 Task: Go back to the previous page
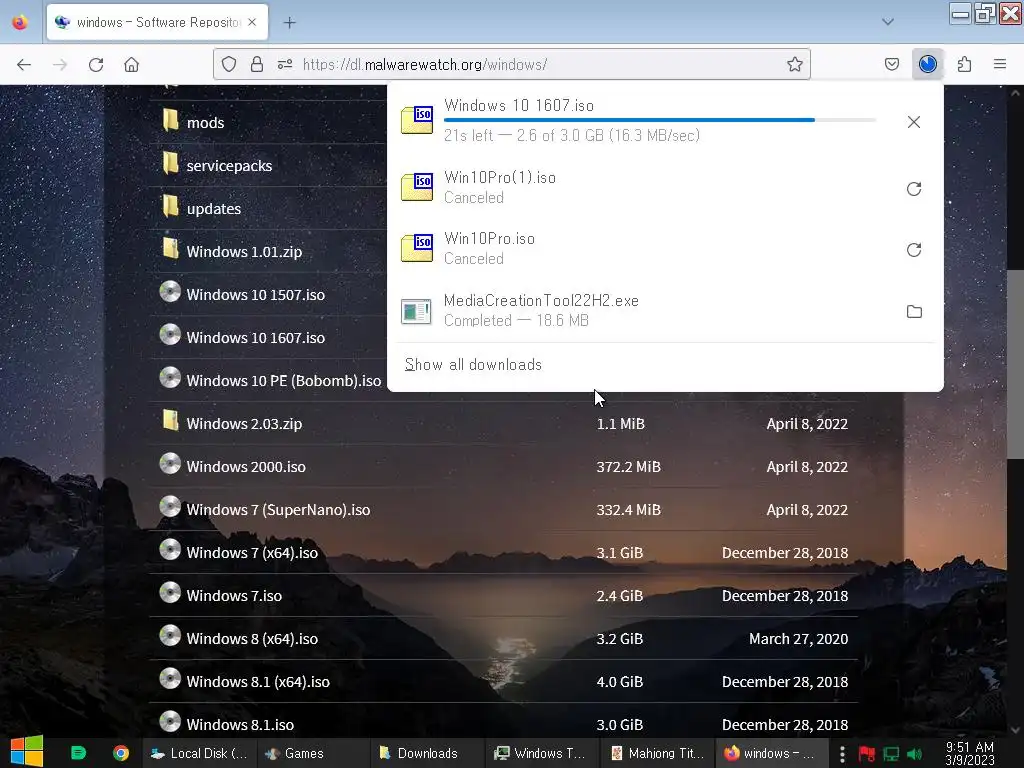[x=24, y=65]
